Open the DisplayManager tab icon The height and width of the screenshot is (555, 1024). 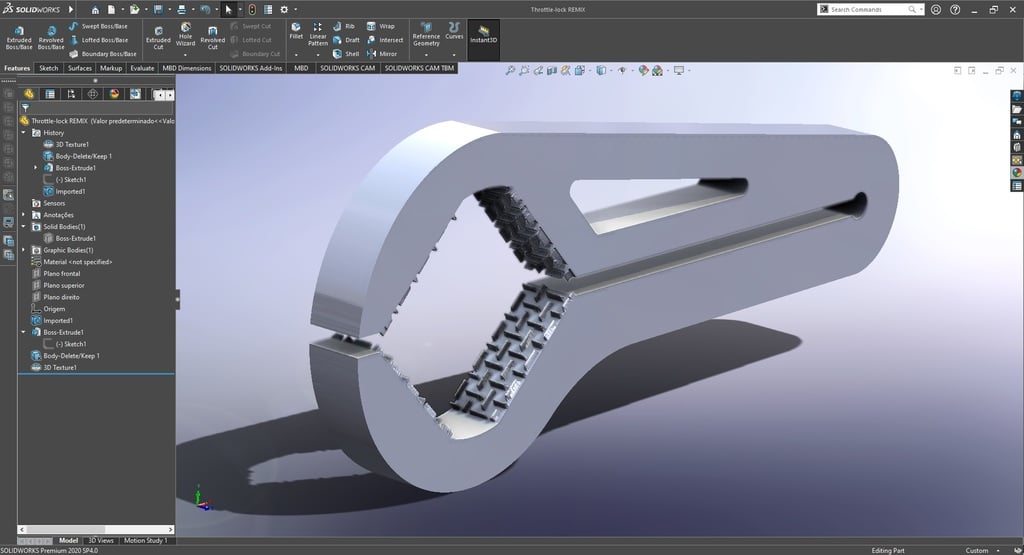[114, 94]
